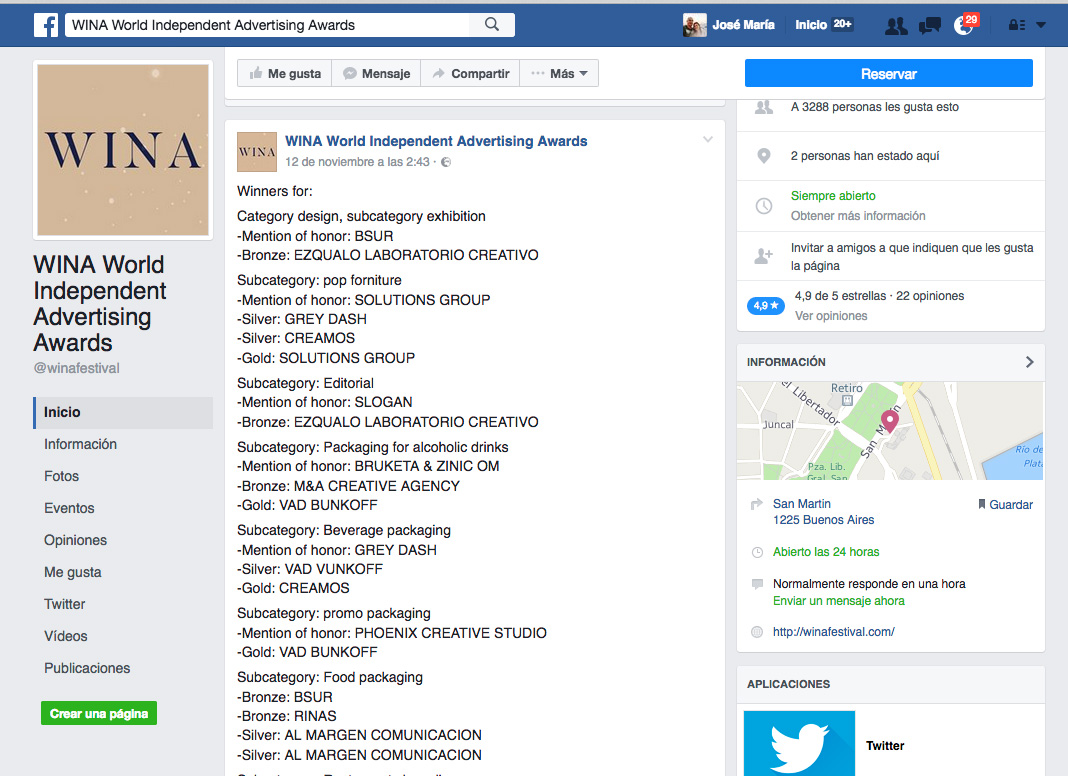Expand the Información section arrow
Screen dimensions: 1068x776
tap(1029, 362)
